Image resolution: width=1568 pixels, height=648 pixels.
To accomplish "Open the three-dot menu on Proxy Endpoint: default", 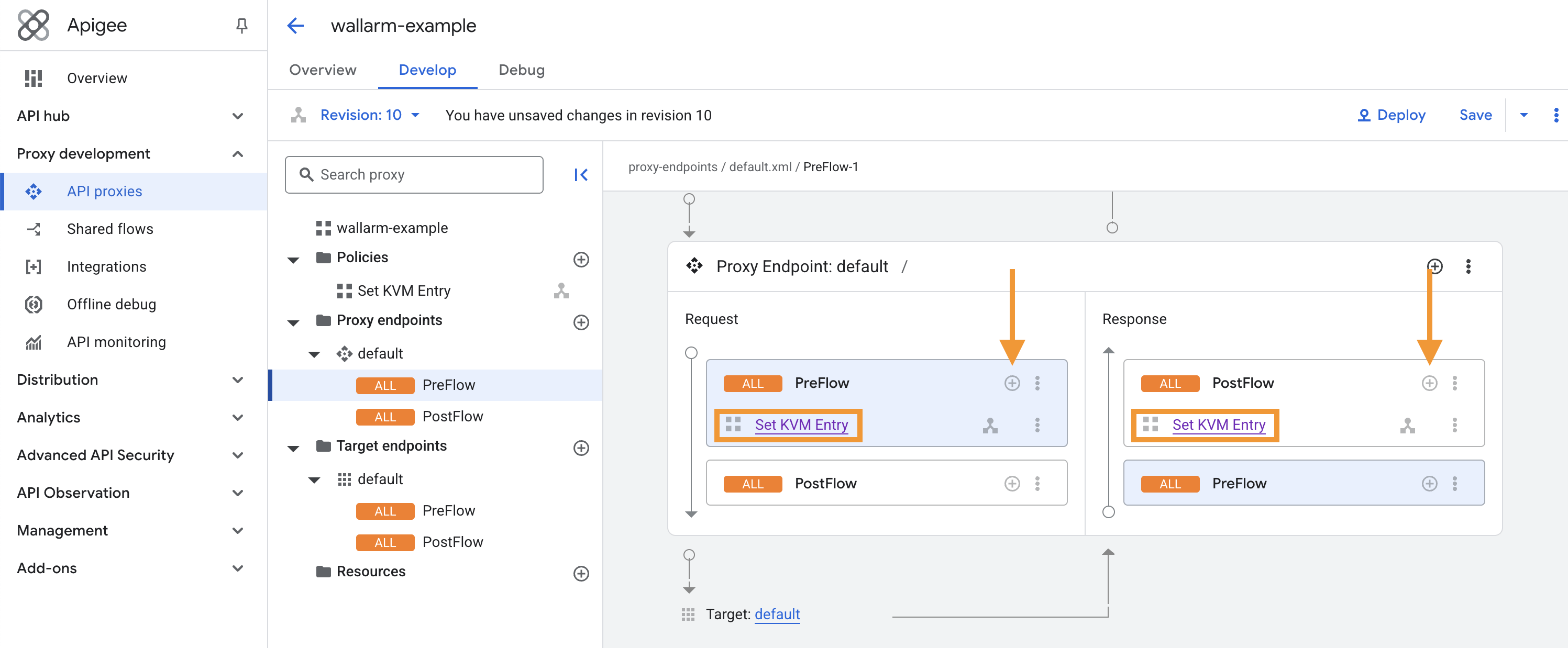I will 1468,266.
